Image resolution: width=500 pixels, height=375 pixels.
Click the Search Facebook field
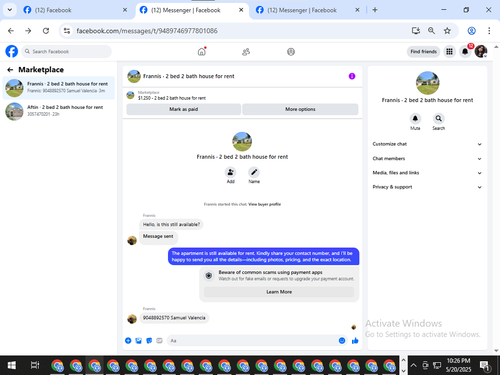pyautogui.click(x=67, y=51)
